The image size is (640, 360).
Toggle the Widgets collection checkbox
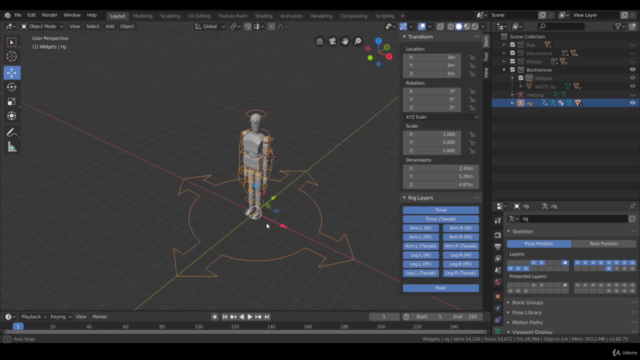[x=521, y=78]
